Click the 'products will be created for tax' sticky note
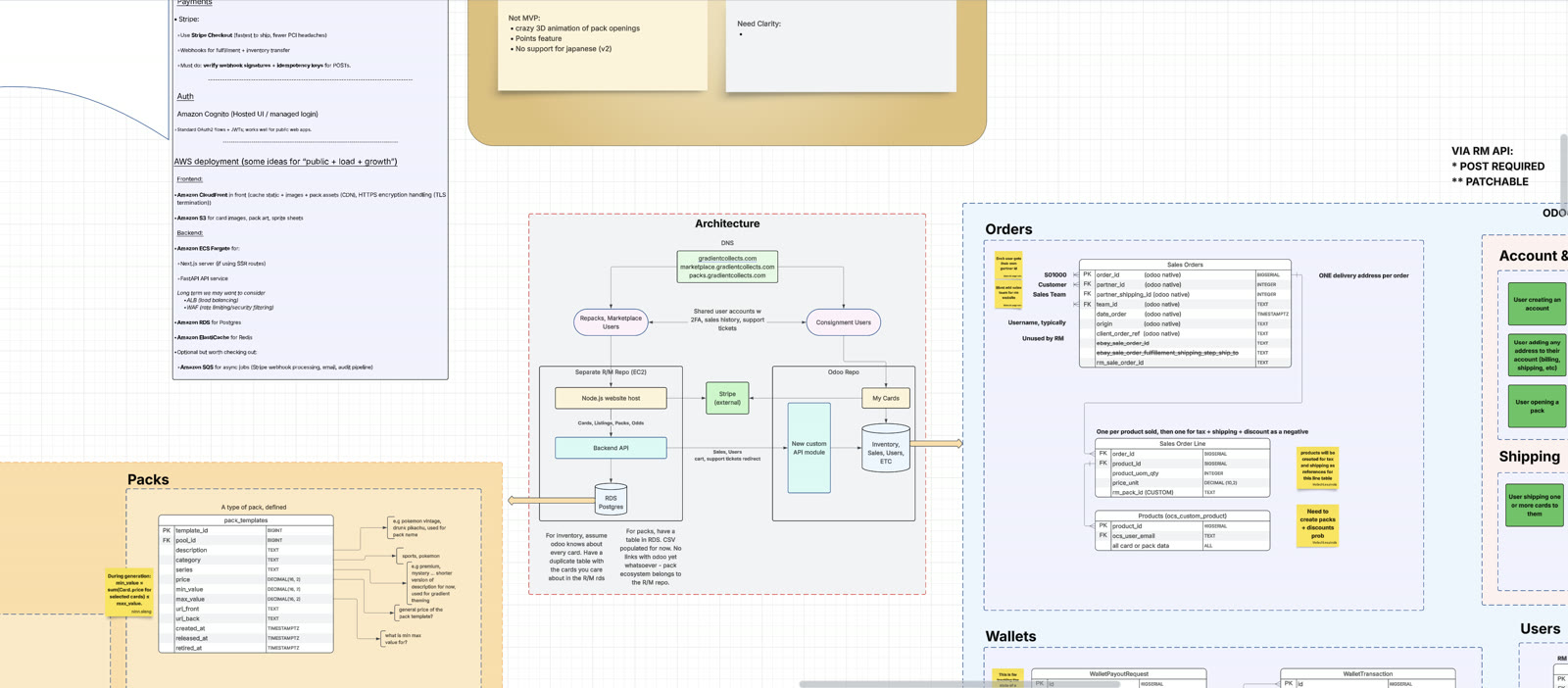1568x688 pixels. pyautogui.click(x=1317, y=467)
